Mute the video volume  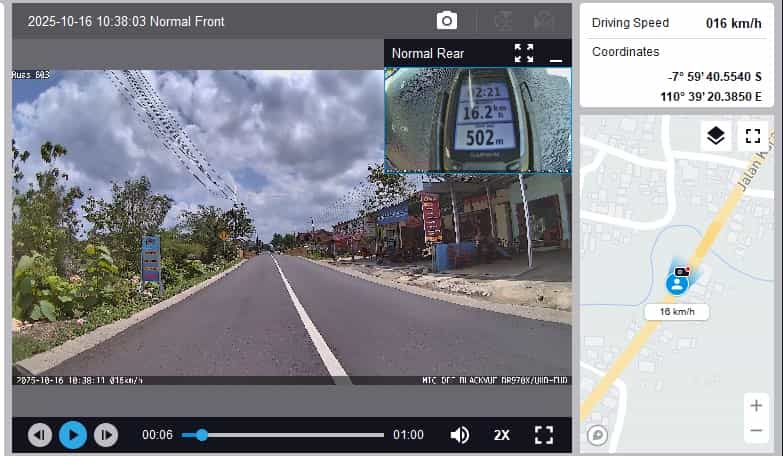459,435
